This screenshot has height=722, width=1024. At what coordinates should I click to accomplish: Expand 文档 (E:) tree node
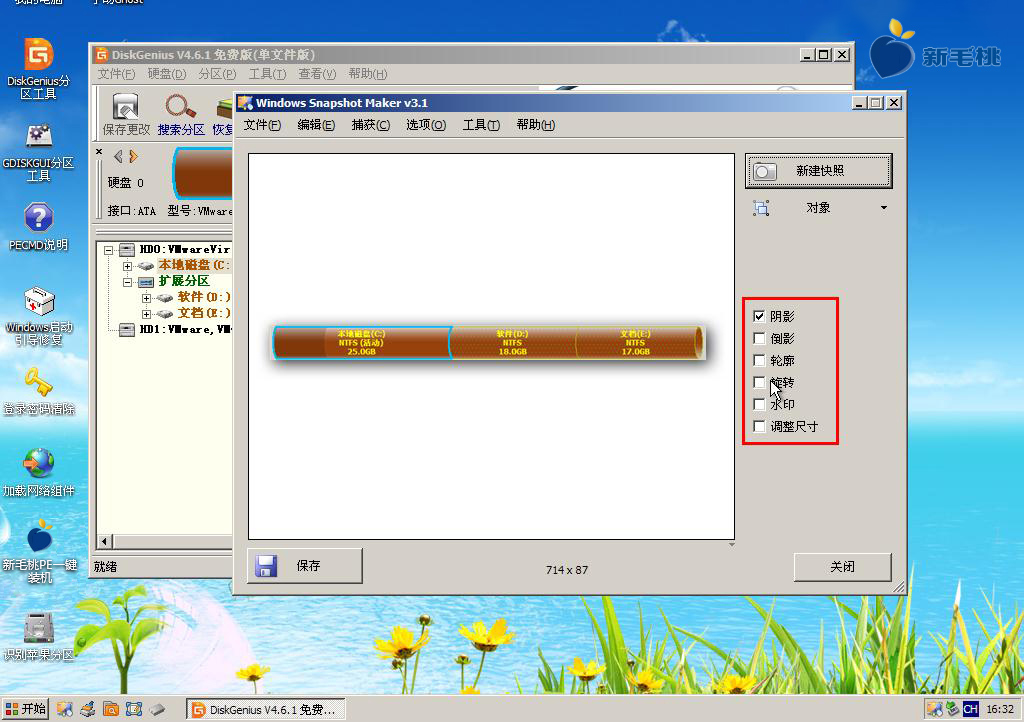(146, 314)
